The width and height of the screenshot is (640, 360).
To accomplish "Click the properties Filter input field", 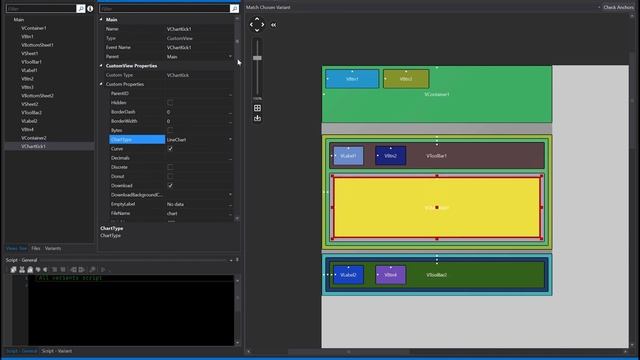I will click(164, 8).
